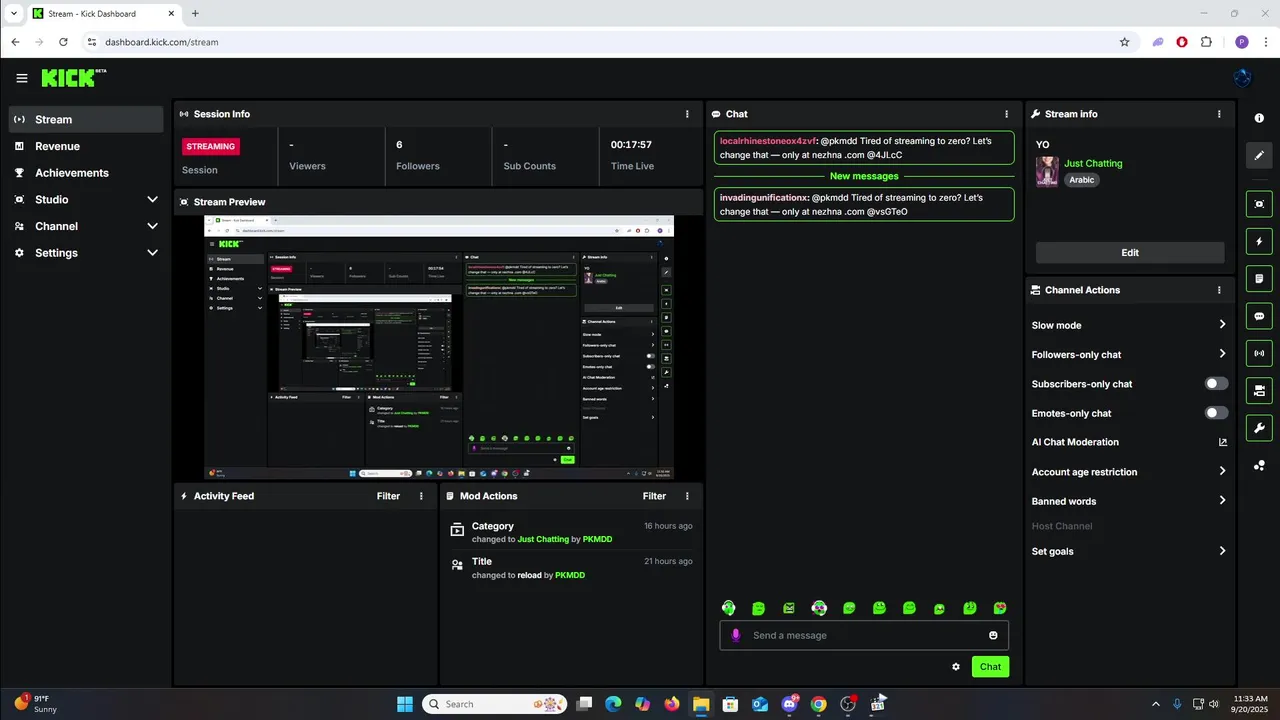This screenshot has width=1280, height=720.
Task: Open Followers-only chat options chevron
Action: pos(1222,354)
